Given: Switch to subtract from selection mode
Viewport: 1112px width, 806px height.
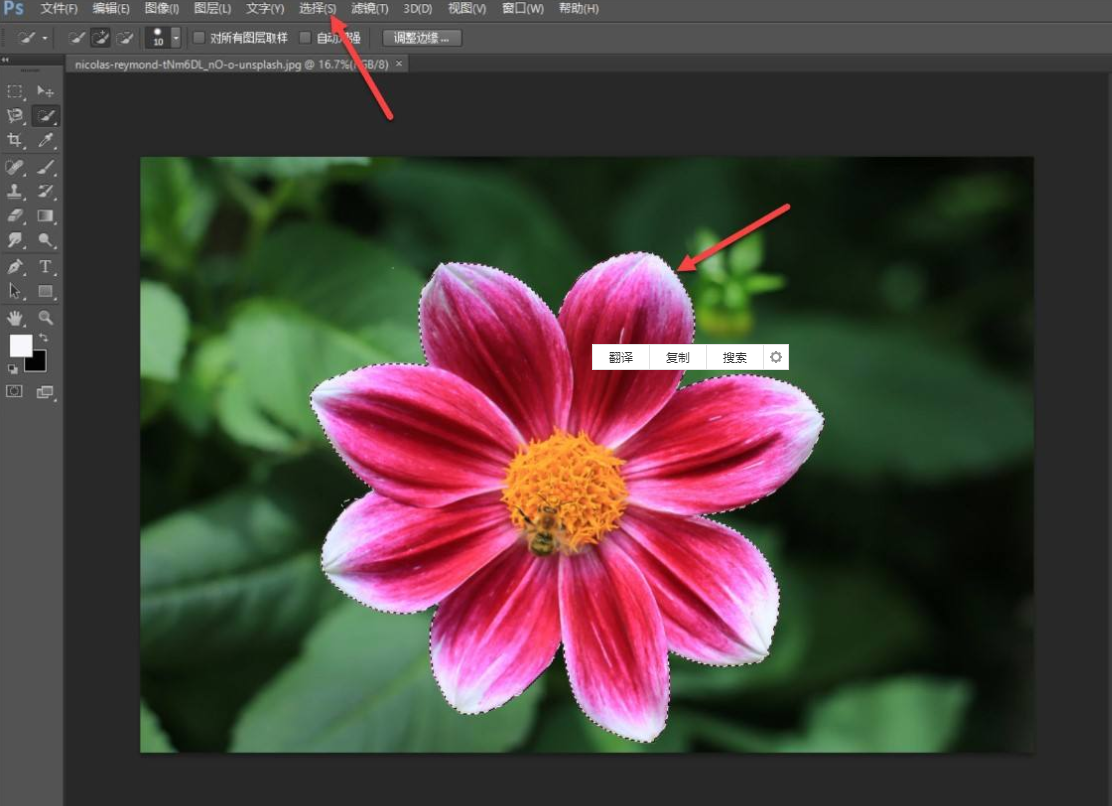Looking at the screenshot, I should coord(125,38).
